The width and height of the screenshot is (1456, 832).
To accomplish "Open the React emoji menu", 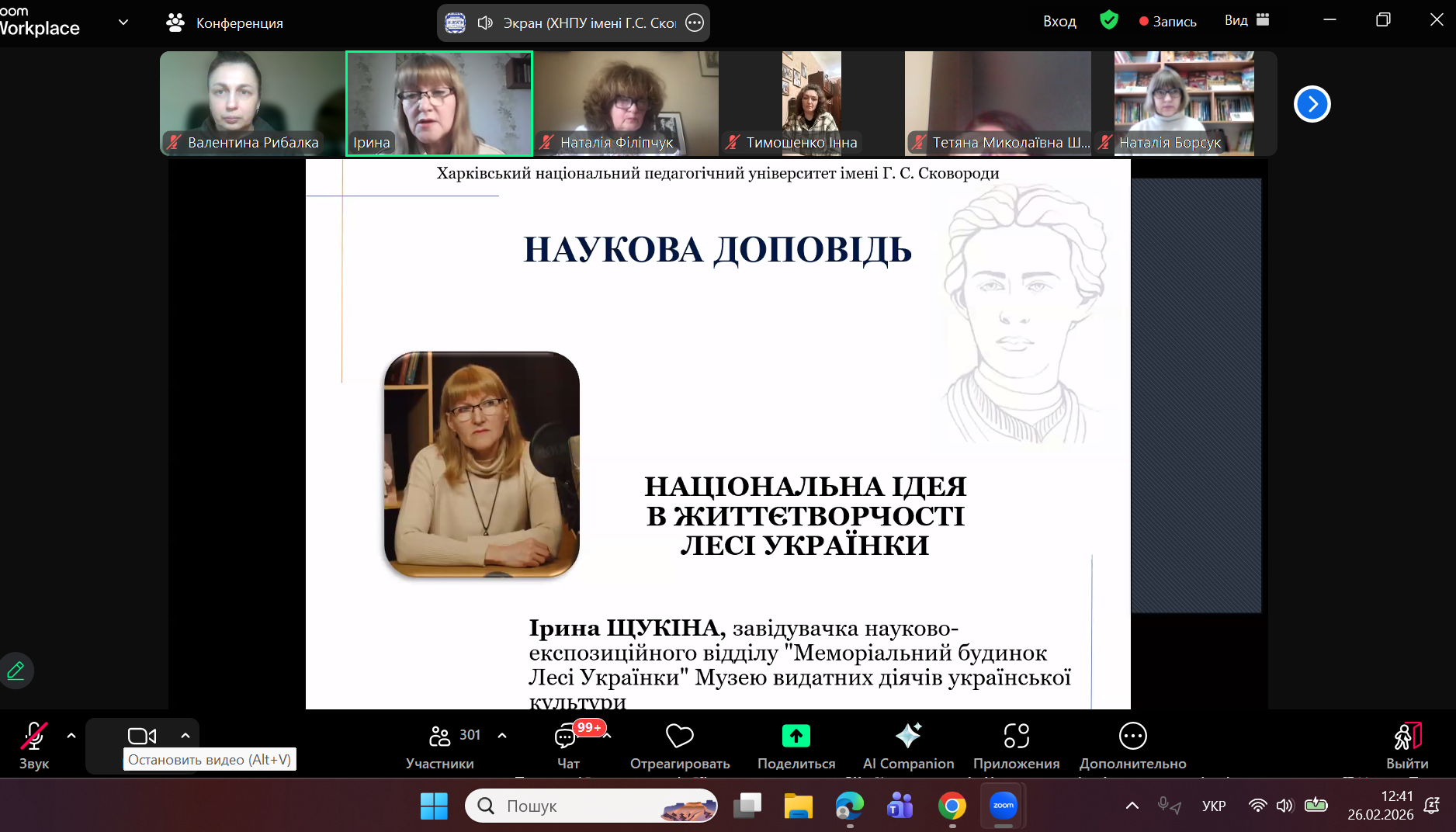I will coord(679,745).
